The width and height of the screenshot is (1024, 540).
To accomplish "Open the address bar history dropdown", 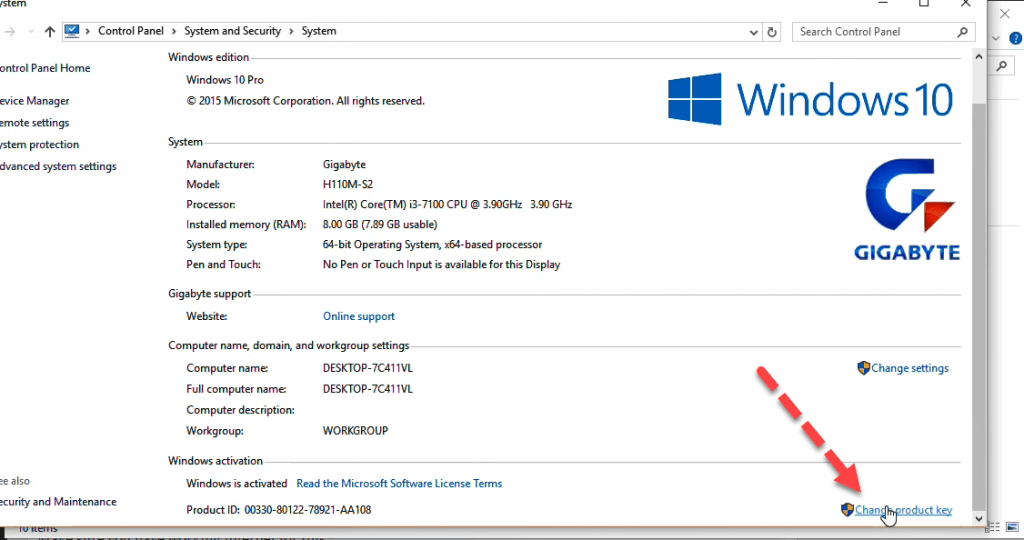I will pyautogui.click(x=753, y=31).
